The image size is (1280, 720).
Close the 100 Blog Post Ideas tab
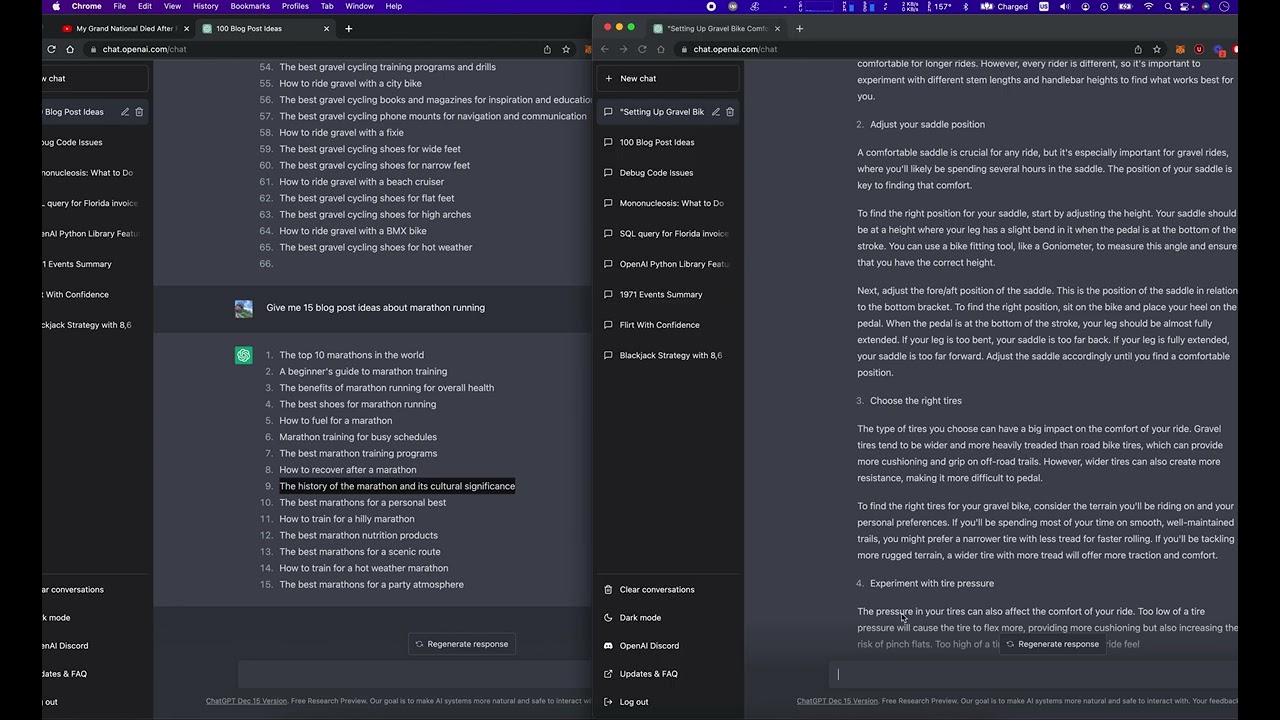[326, 28]
